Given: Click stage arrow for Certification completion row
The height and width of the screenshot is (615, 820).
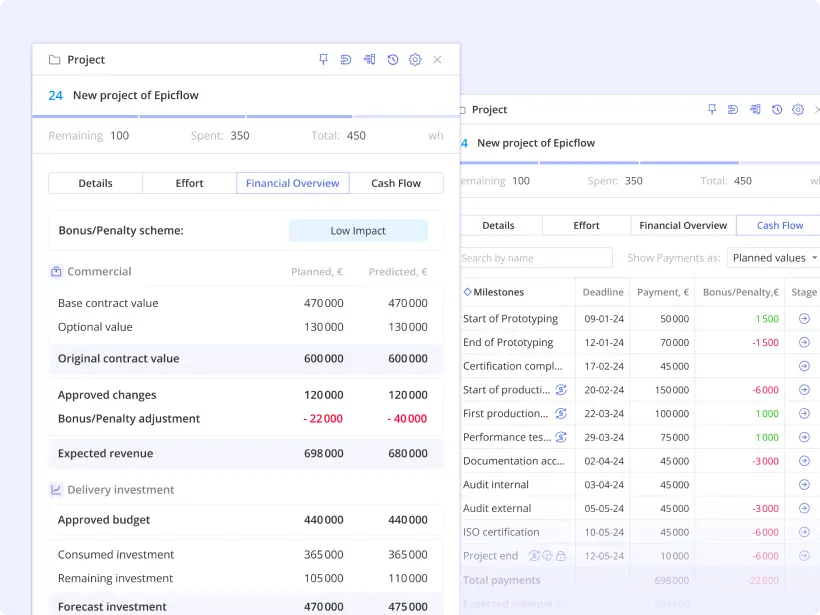Looking at the screenshot, I should [x=804, y=366].
